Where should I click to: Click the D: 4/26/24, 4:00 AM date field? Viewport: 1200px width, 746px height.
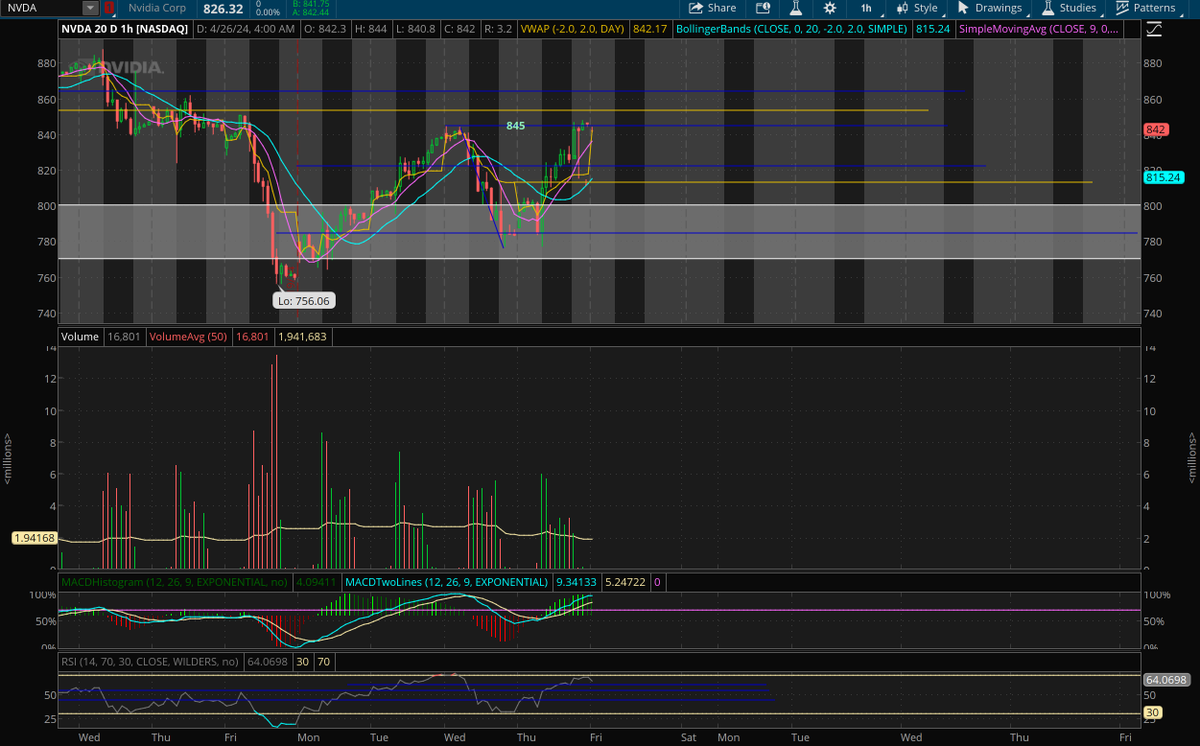(246, 29)
